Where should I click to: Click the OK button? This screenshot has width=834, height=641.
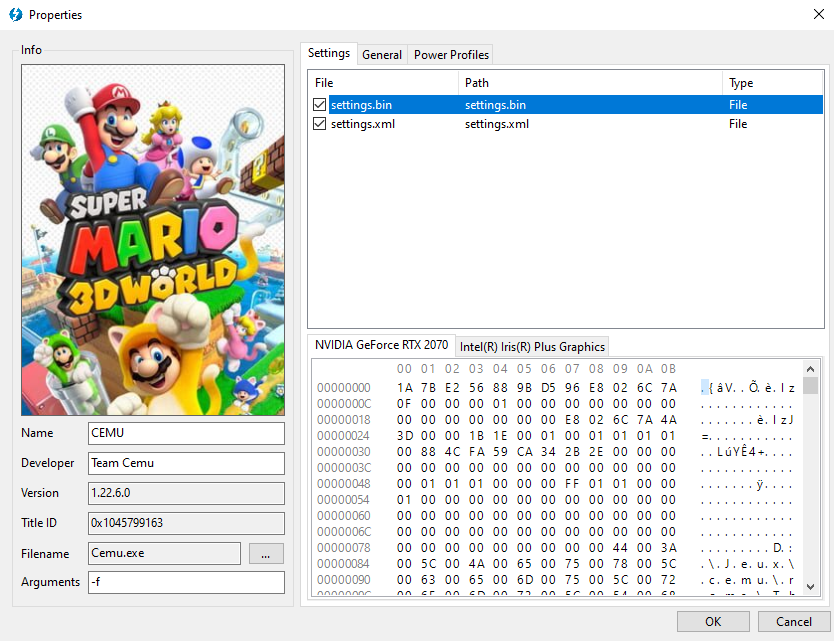(713, 621)
